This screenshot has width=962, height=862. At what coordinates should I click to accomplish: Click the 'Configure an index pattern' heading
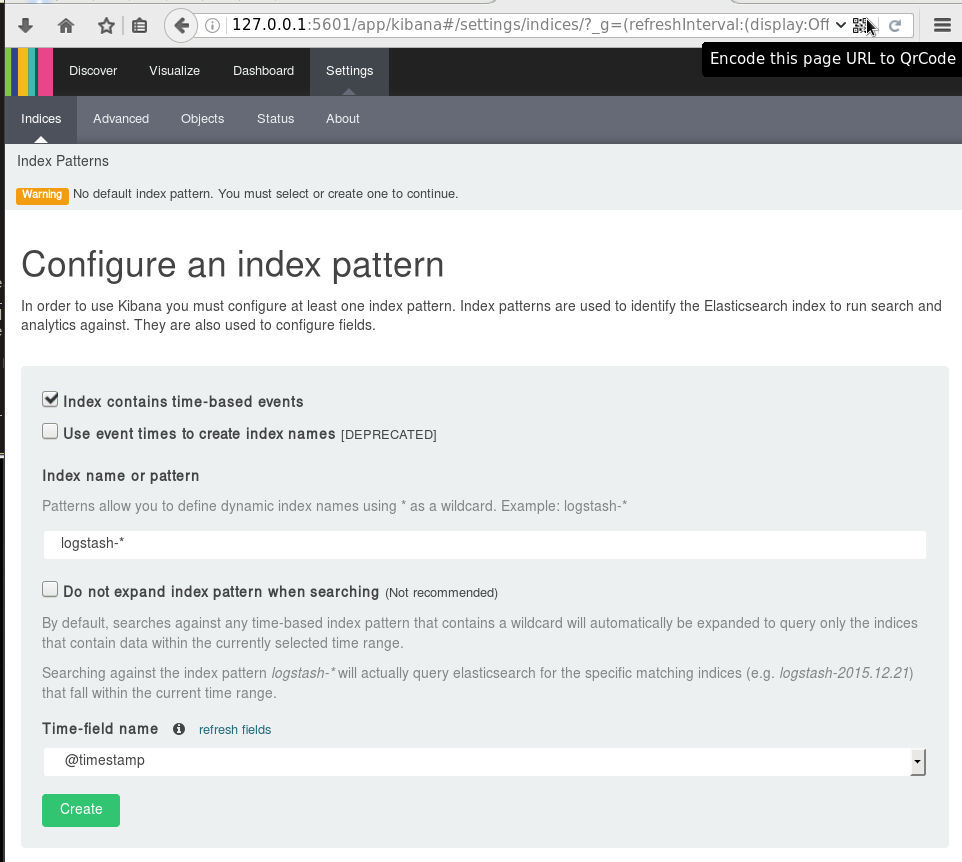coord(233,265)
